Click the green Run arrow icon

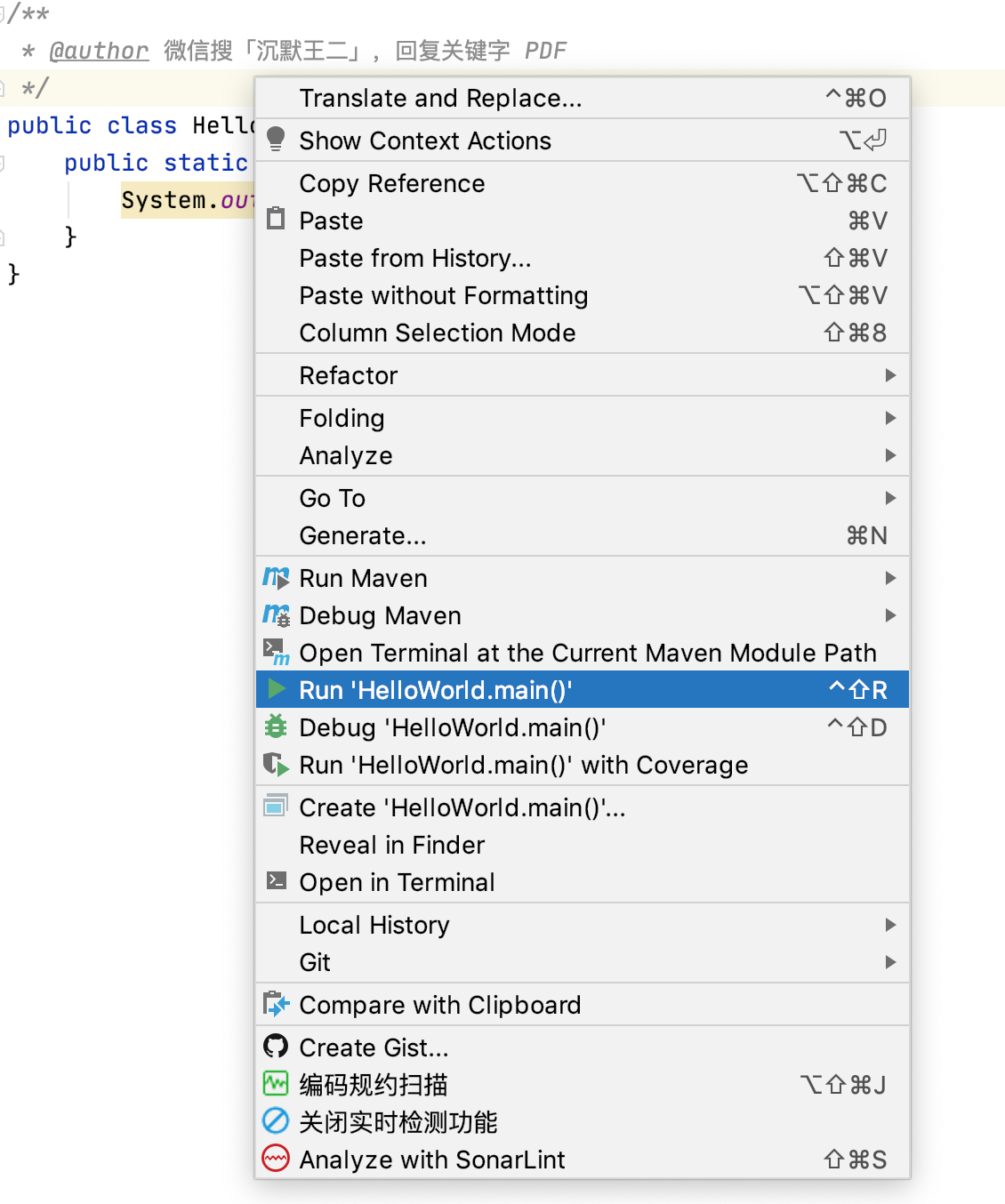[x=277, y=689]
